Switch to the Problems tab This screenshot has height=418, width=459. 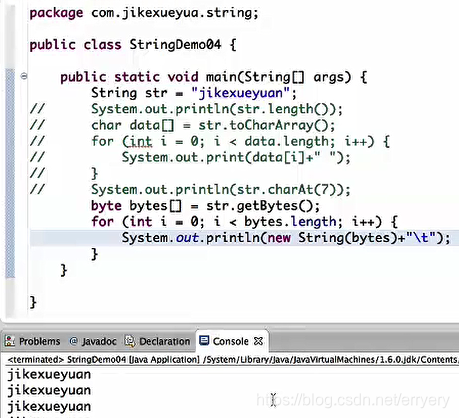32,341
